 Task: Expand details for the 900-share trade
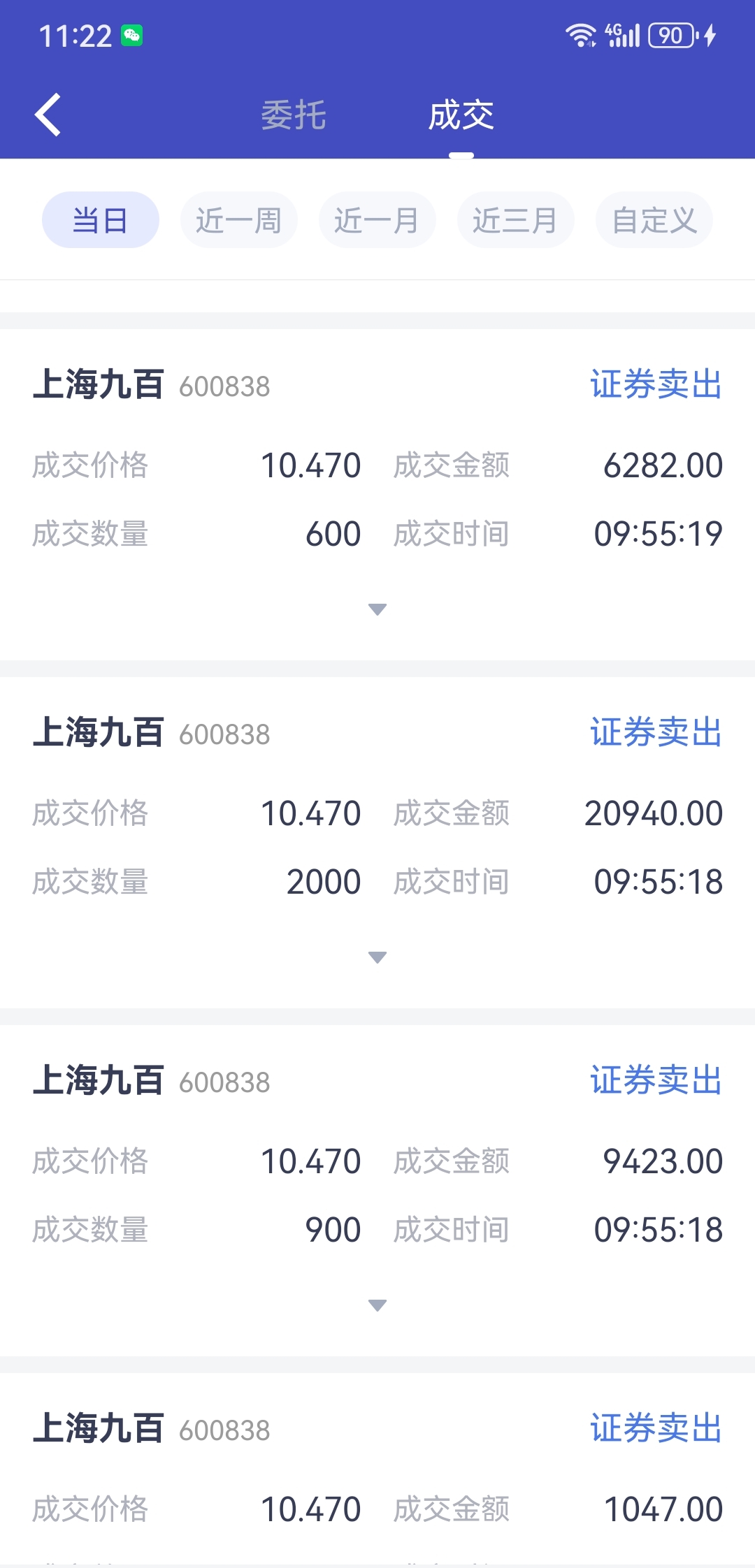coord(377,1305)
